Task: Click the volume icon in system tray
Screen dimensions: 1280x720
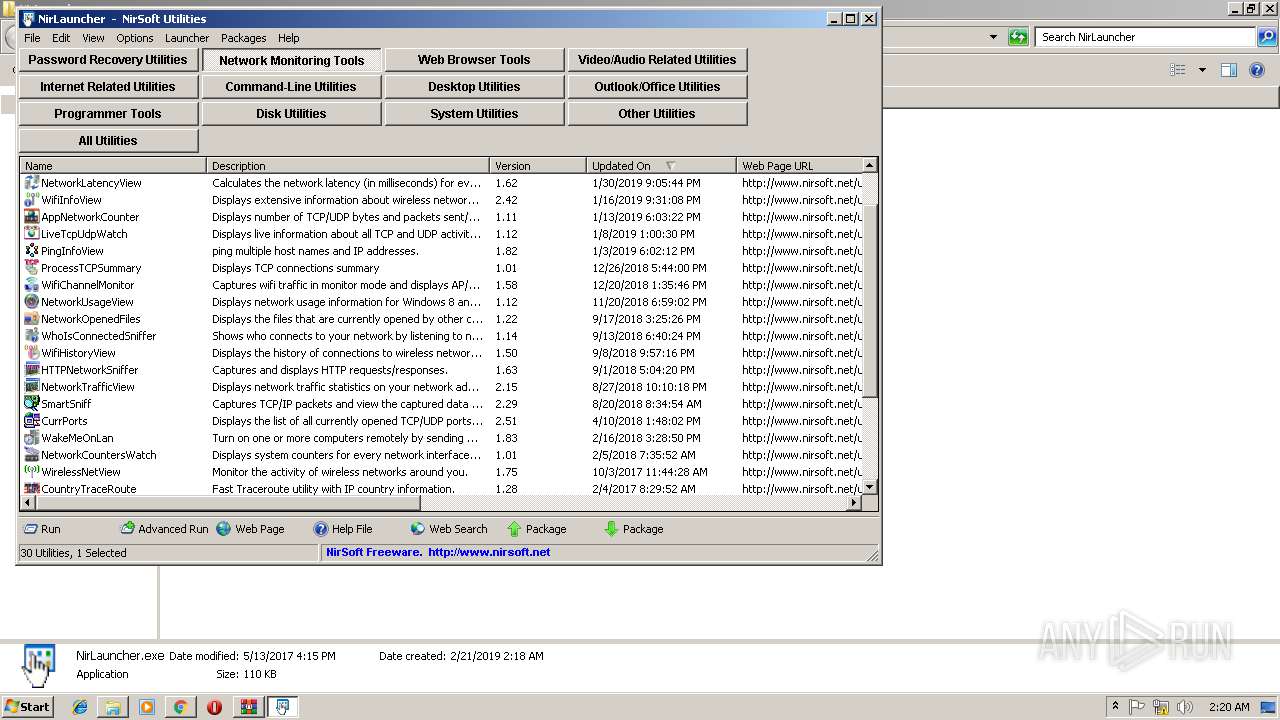Action: (1183, 707)
